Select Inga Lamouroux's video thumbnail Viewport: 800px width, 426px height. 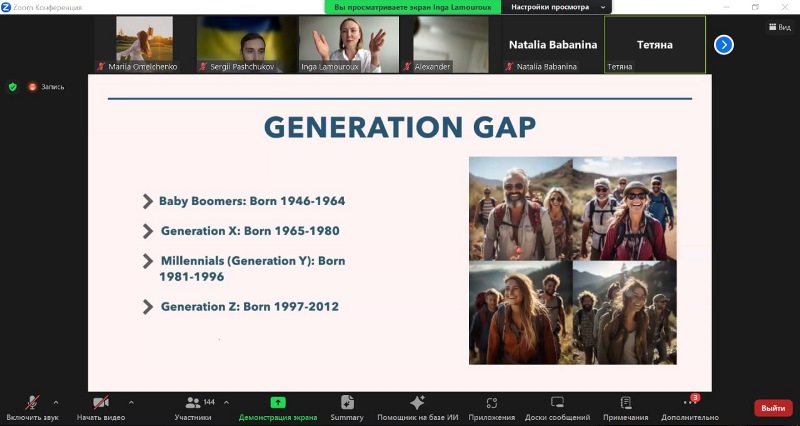tap(350, 45)
